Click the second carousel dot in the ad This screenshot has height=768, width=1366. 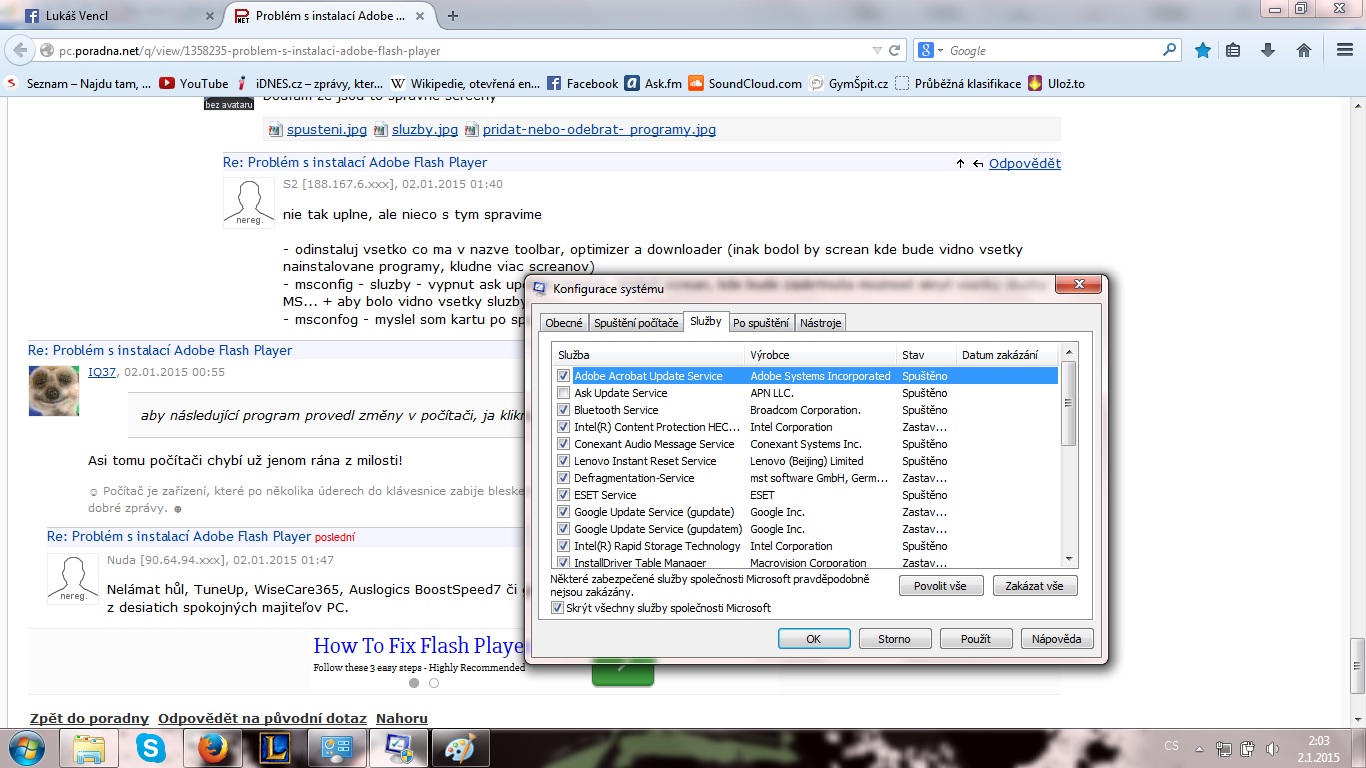point(434,684)
